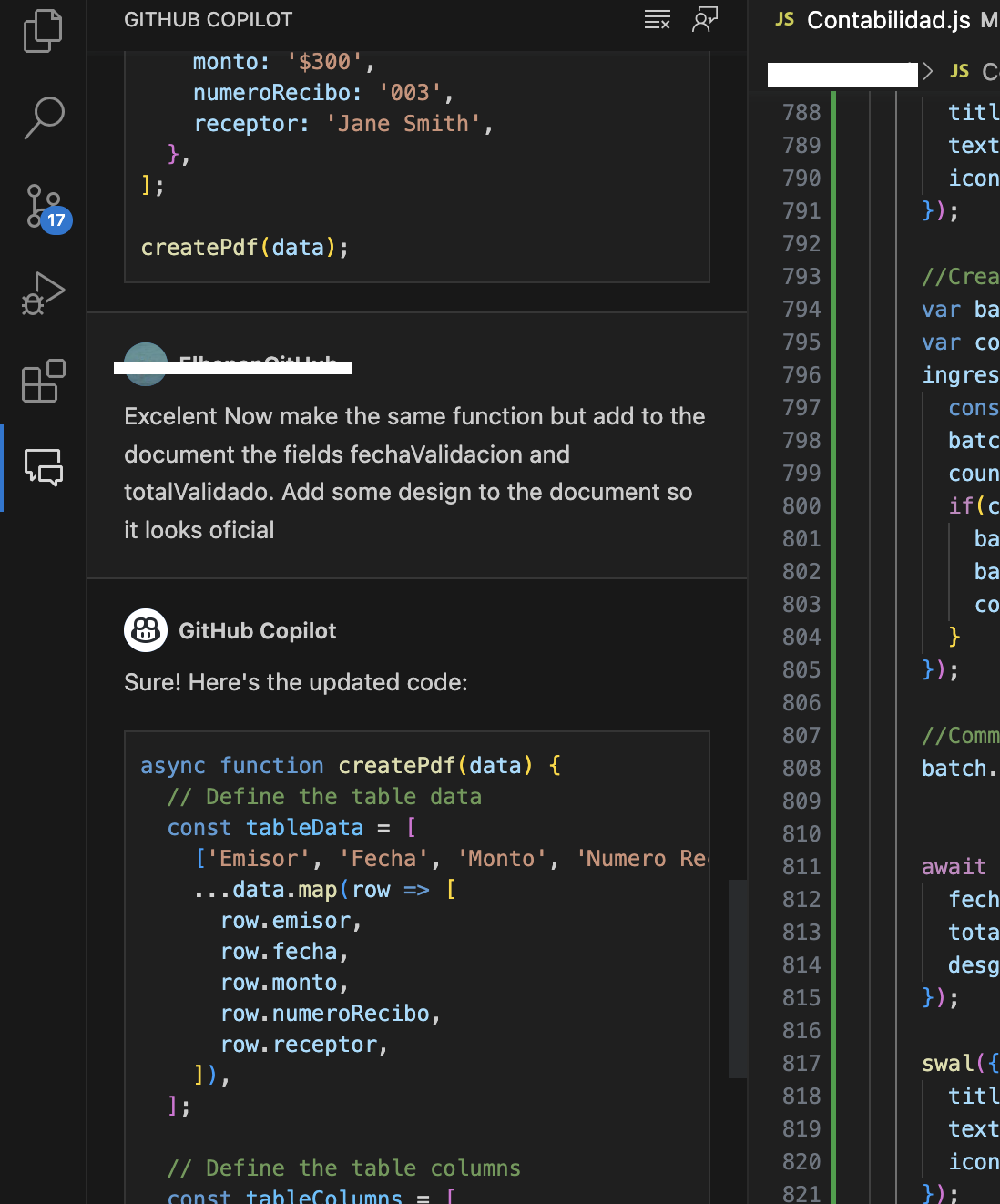Viewport: 1000px width, 1204px height.
Task: Click the GITHUB COPILOT panel title
Action: pyautogui.click(x=209, y=19)
